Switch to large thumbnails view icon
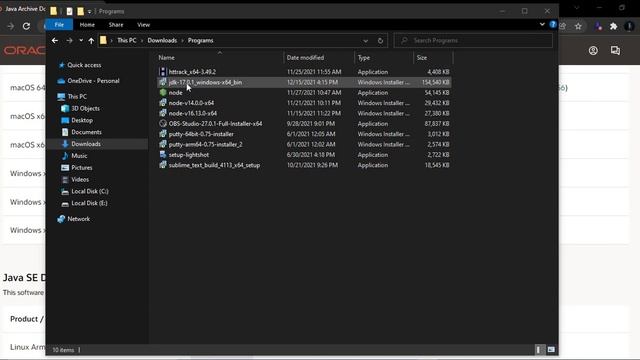The width and height of the screenshot is (640, 360). pos(551,350)
